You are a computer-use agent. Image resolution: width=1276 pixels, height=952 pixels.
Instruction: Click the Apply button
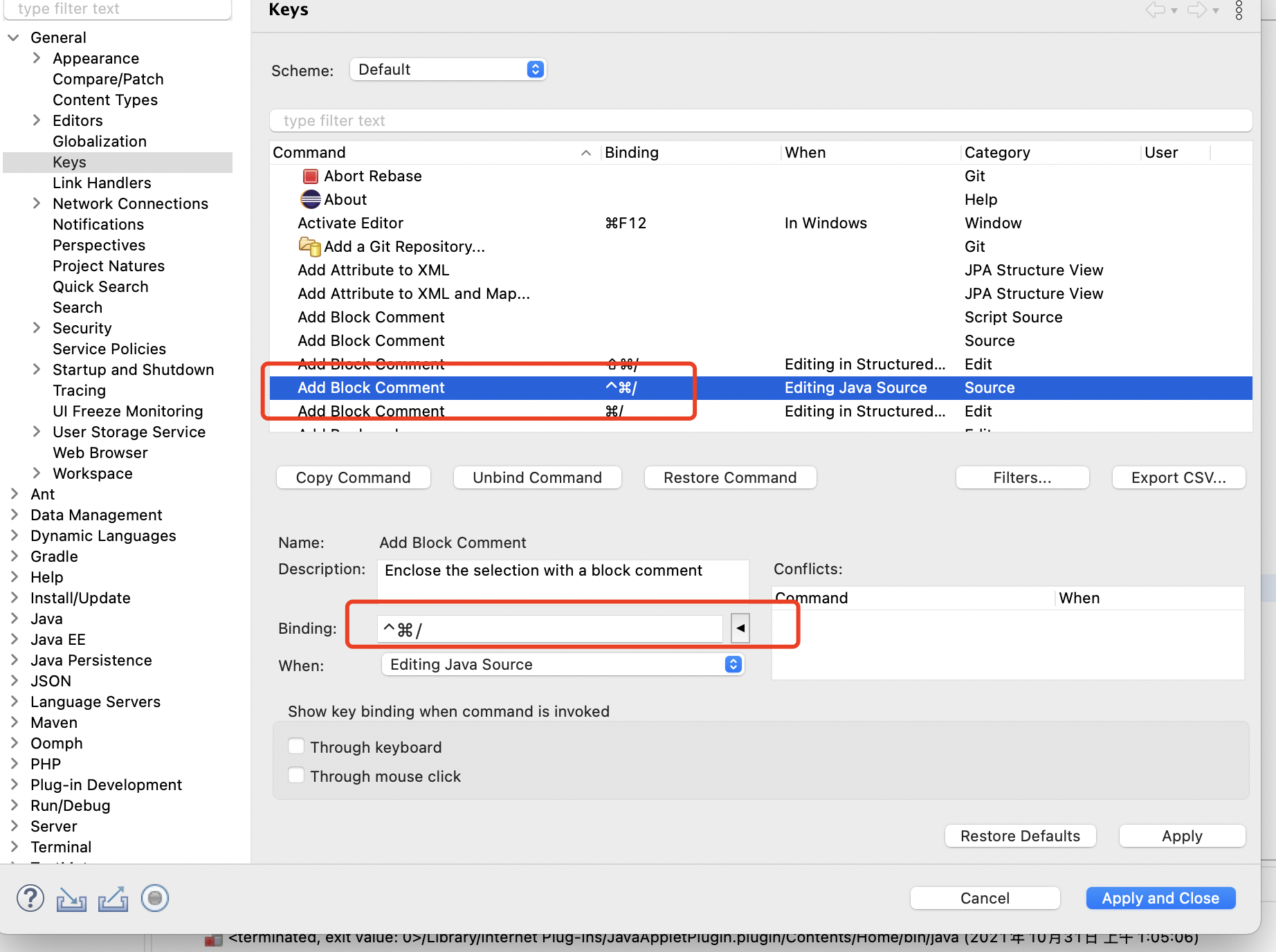click(x=1183, y=836)
